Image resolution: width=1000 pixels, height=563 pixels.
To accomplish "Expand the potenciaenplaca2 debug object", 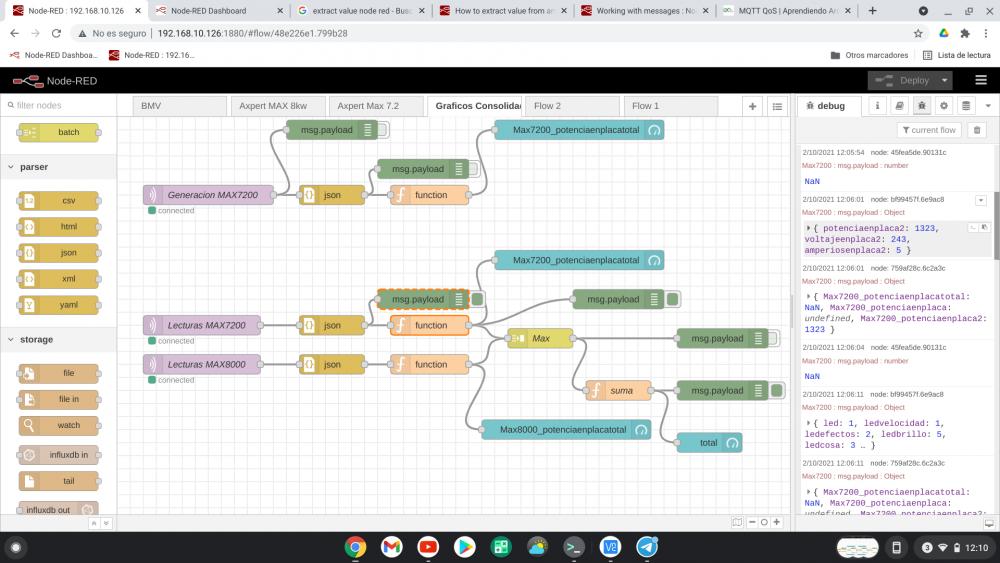I will pyautogui.click(x=808, y=228).
